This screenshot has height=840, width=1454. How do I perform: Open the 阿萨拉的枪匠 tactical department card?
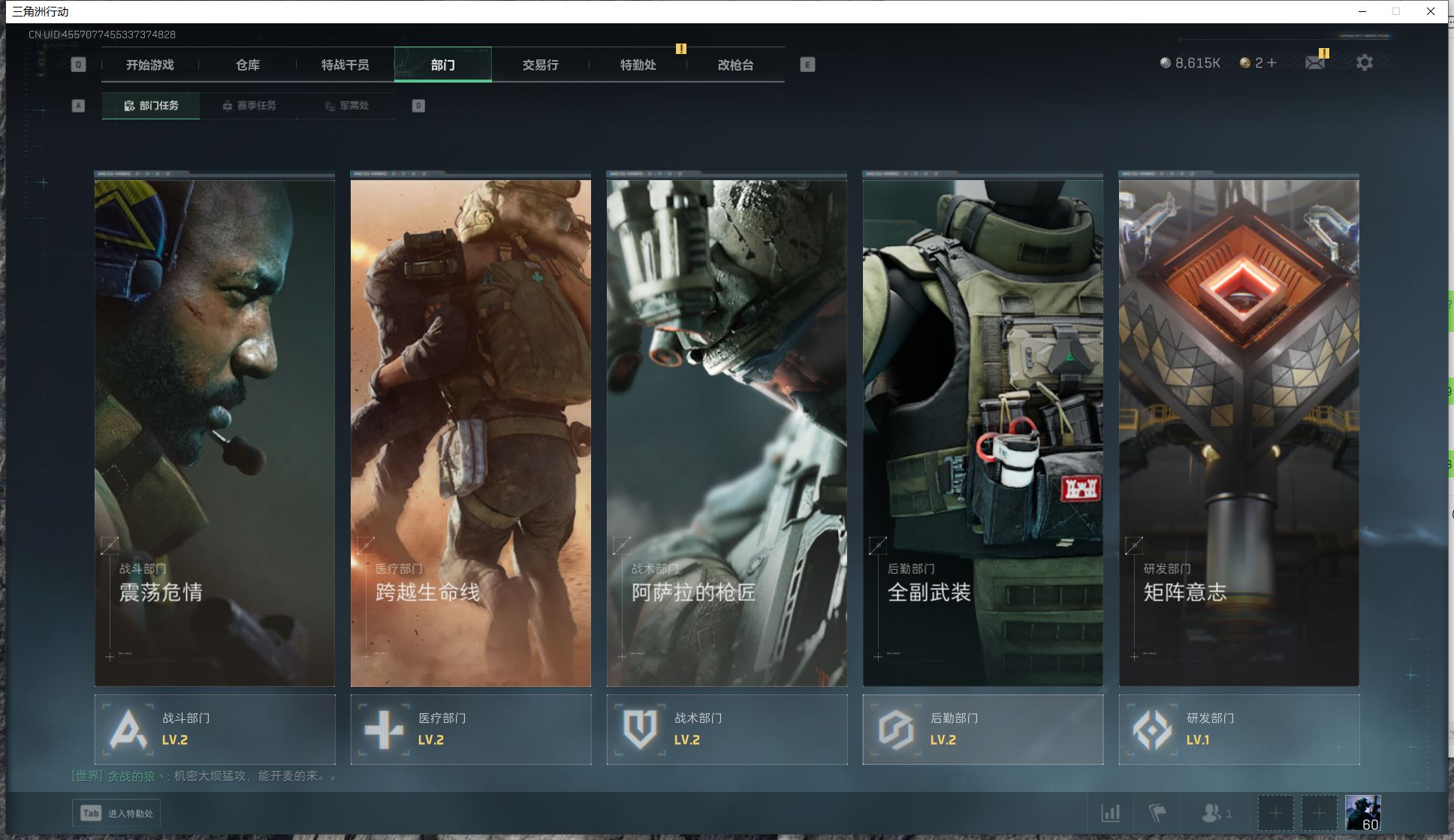[726, 432]
